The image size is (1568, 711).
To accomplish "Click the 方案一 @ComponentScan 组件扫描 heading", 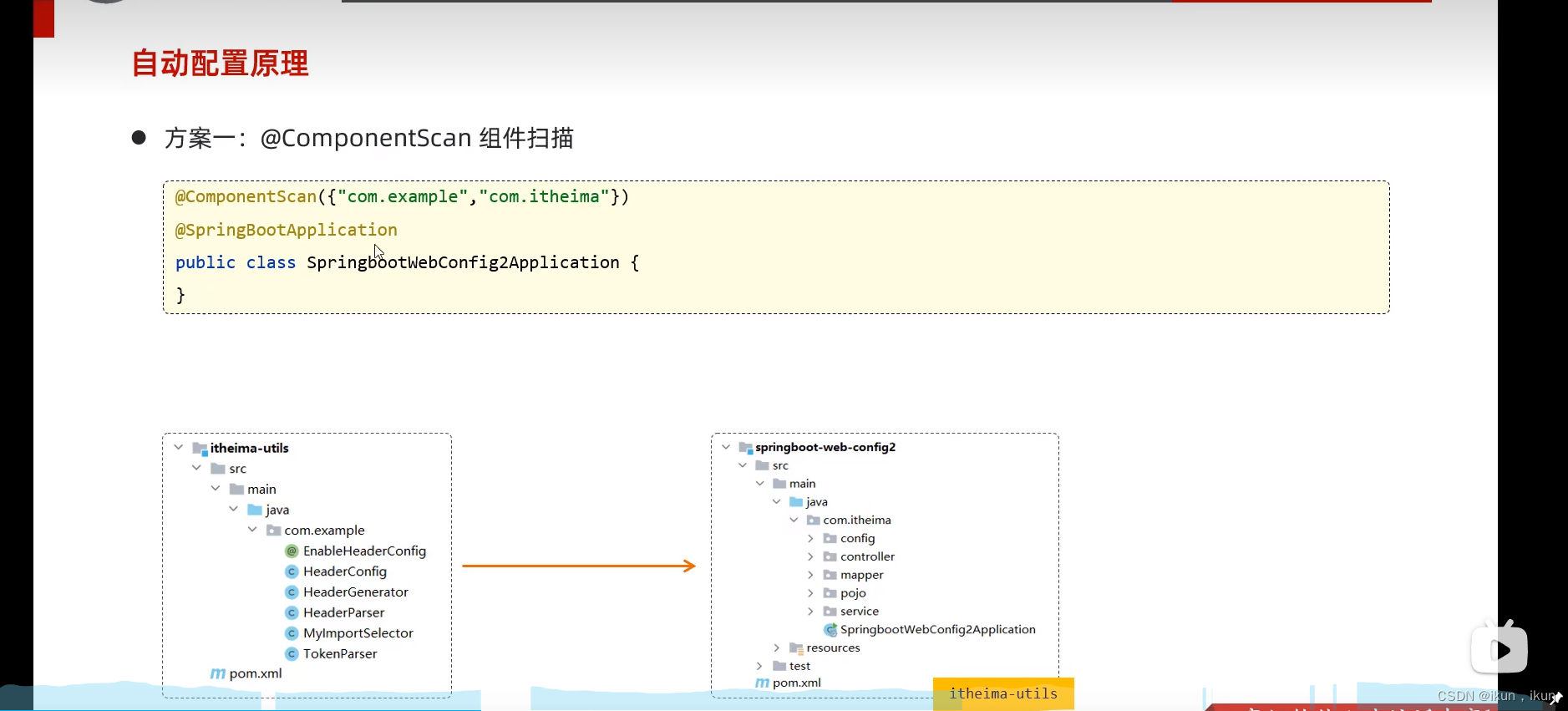I will coord(368,138).
